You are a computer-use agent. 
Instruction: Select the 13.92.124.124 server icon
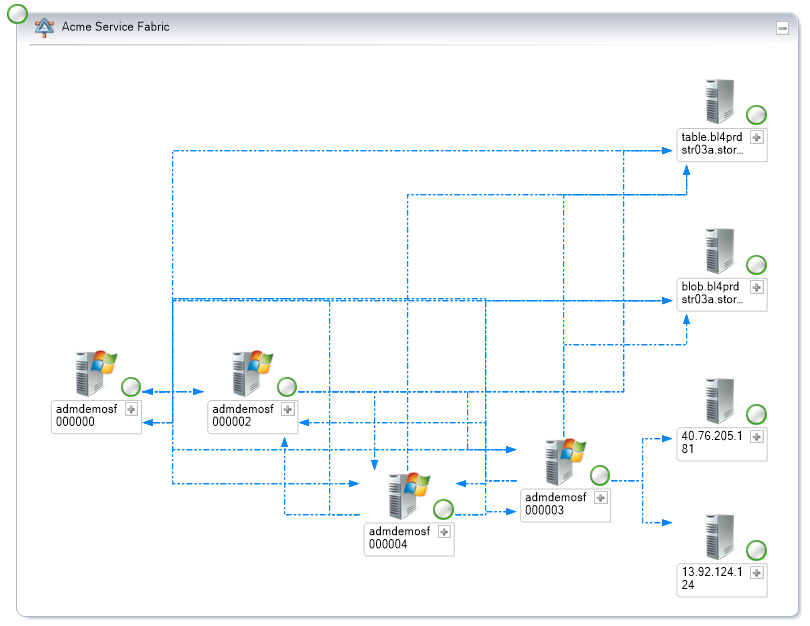pos(718,535)
